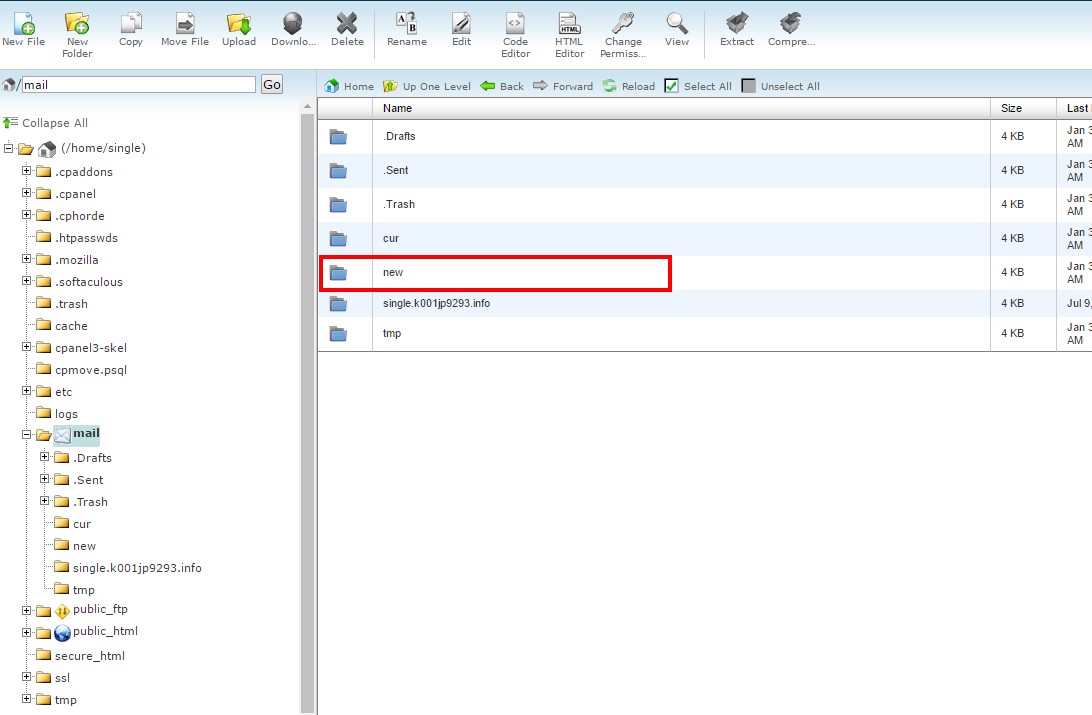The width and height of the screenshot is (1092, 715).
Task: Sort the file list by the Name column
Action: [x=397, y=108]
